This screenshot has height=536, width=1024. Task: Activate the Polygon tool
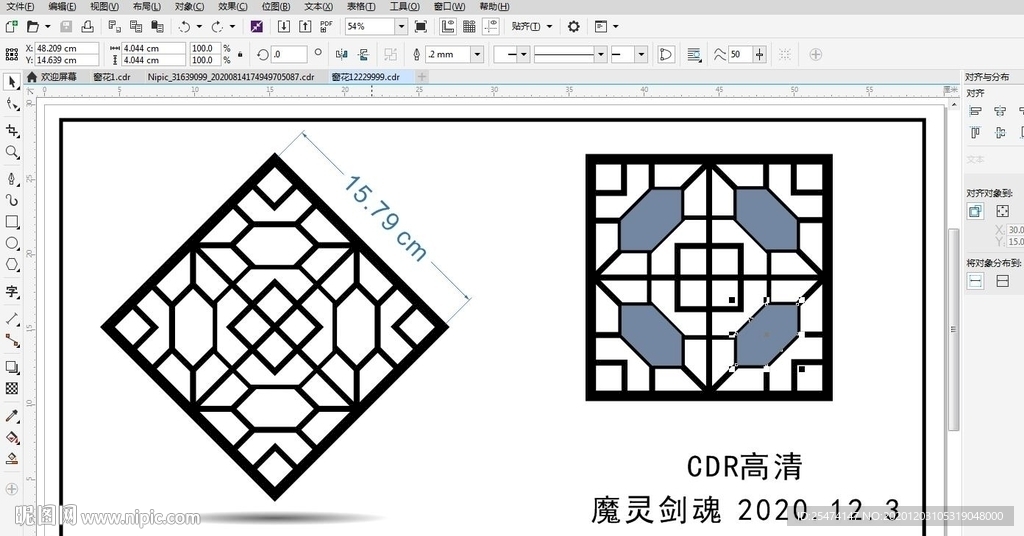tap(12, 265)
